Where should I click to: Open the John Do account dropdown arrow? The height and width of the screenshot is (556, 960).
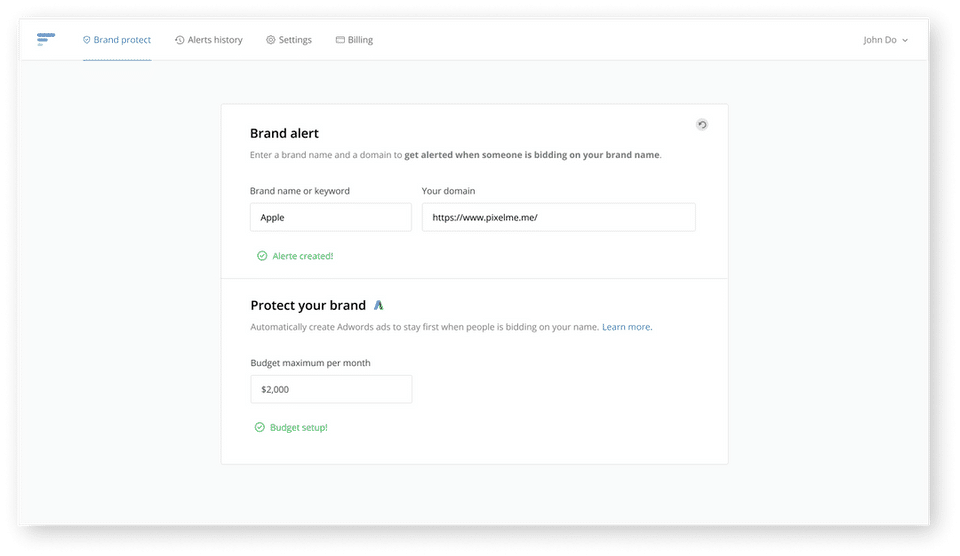tap(905, 40)
